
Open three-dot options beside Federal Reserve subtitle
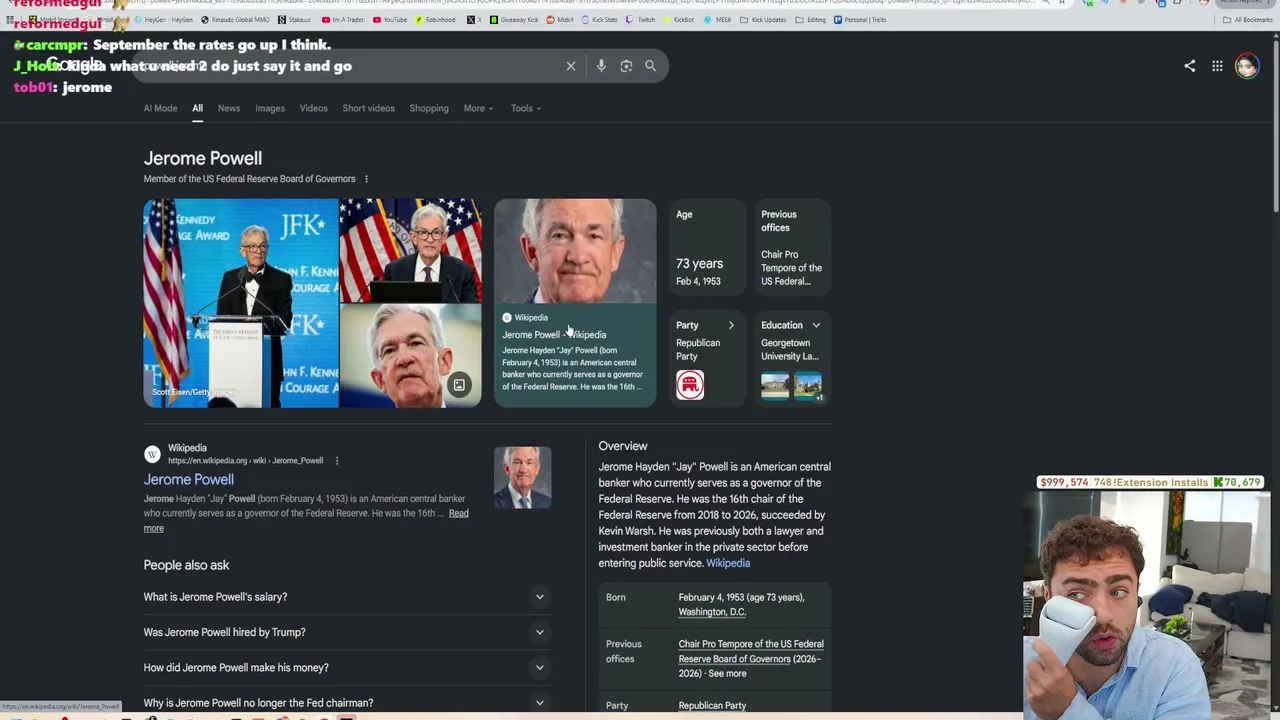click(366, 179)
